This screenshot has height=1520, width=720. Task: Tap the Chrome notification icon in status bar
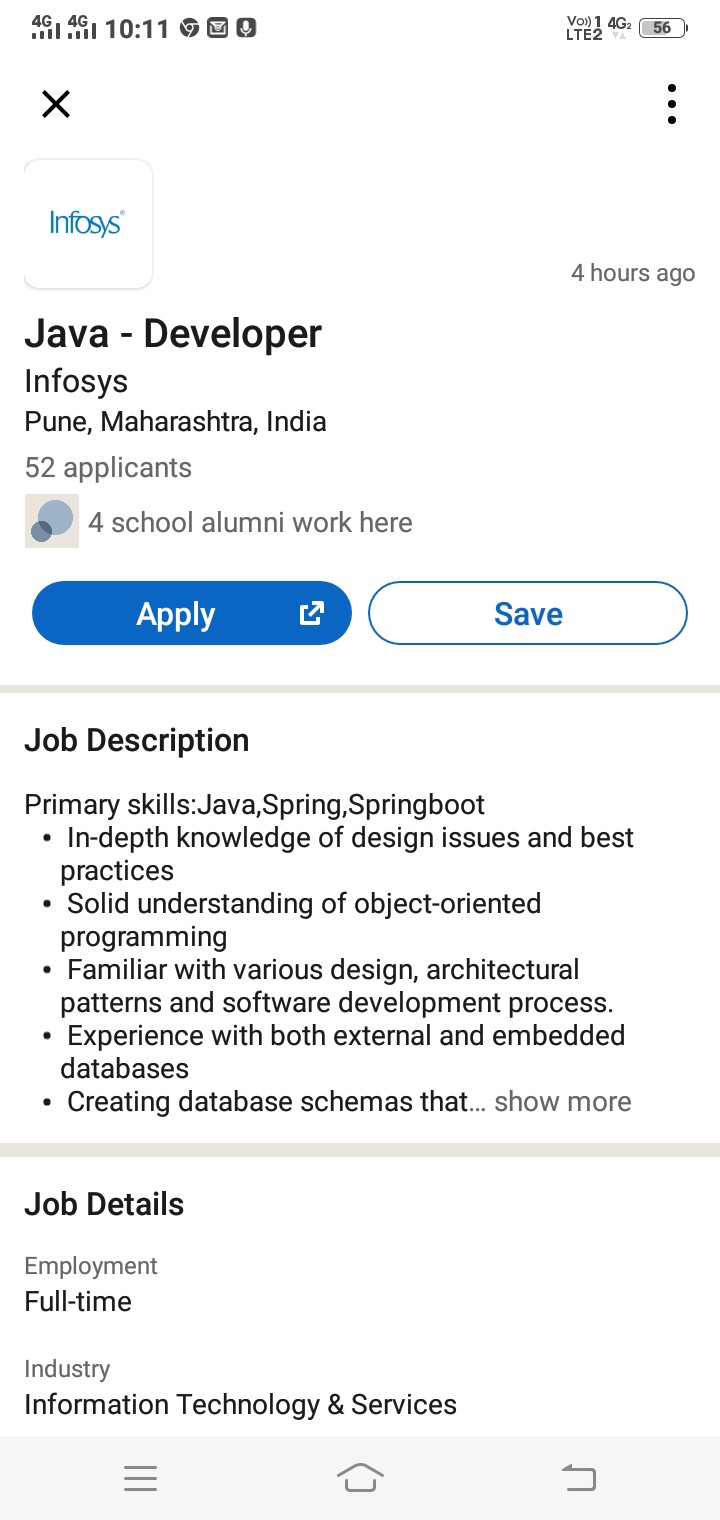coord(190,28)
